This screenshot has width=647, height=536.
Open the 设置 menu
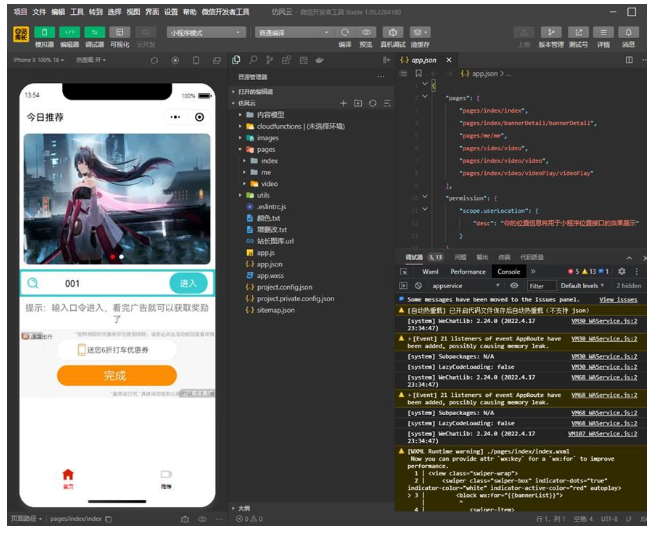click(x=171, y=12)
